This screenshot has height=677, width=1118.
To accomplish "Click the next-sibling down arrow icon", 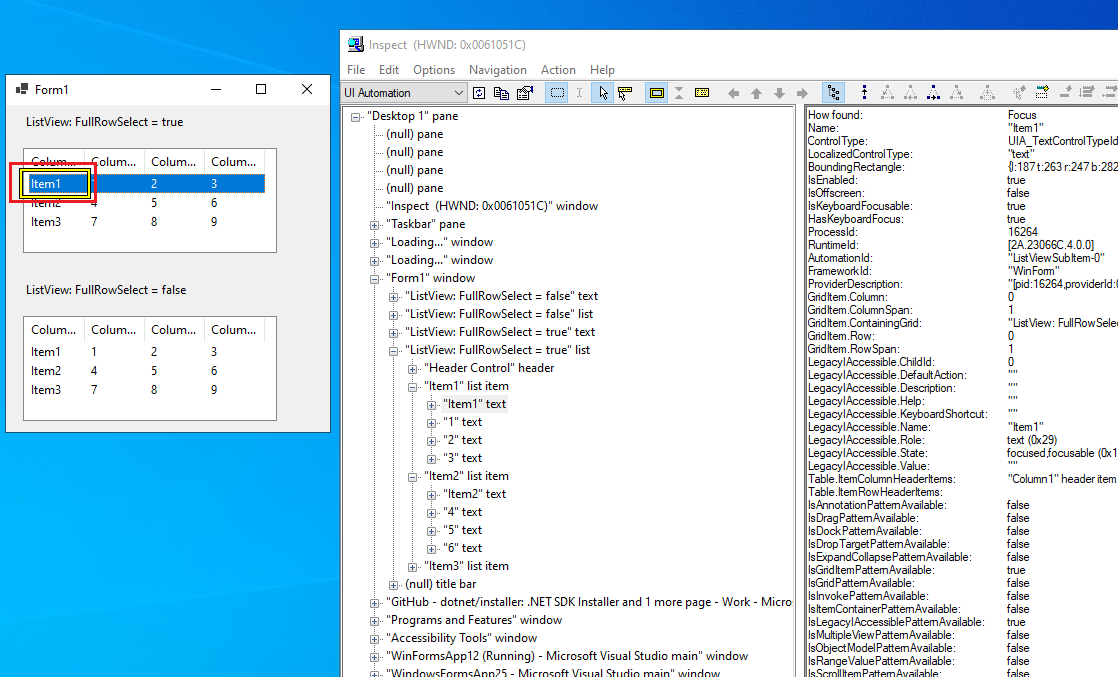I will (x=778, y=92).
